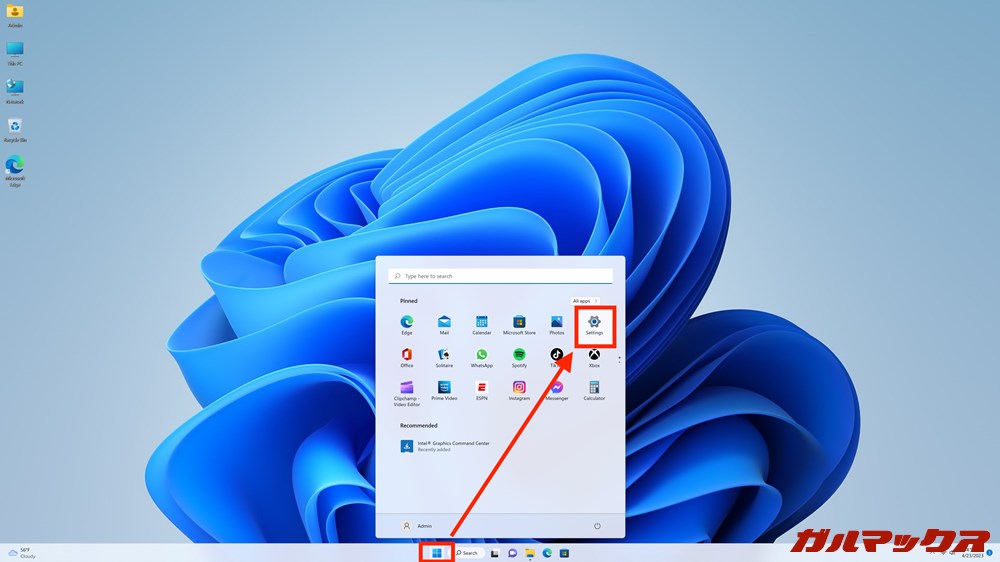Open Chat icon on the taskbar
This screenshot has height=562, width=1000.
point(512,553)
